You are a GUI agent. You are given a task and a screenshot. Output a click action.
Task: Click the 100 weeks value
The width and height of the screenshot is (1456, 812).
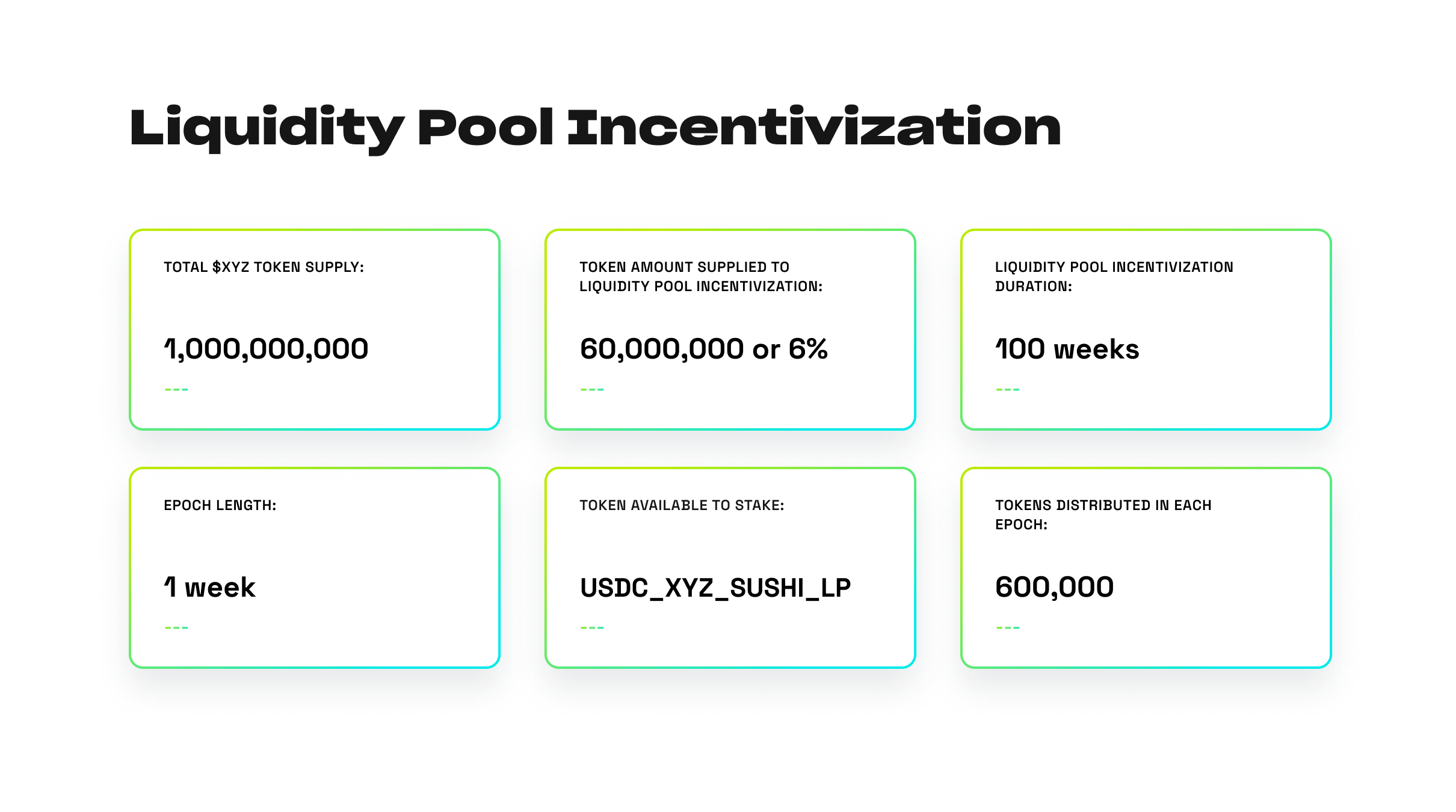[1067, 349]
